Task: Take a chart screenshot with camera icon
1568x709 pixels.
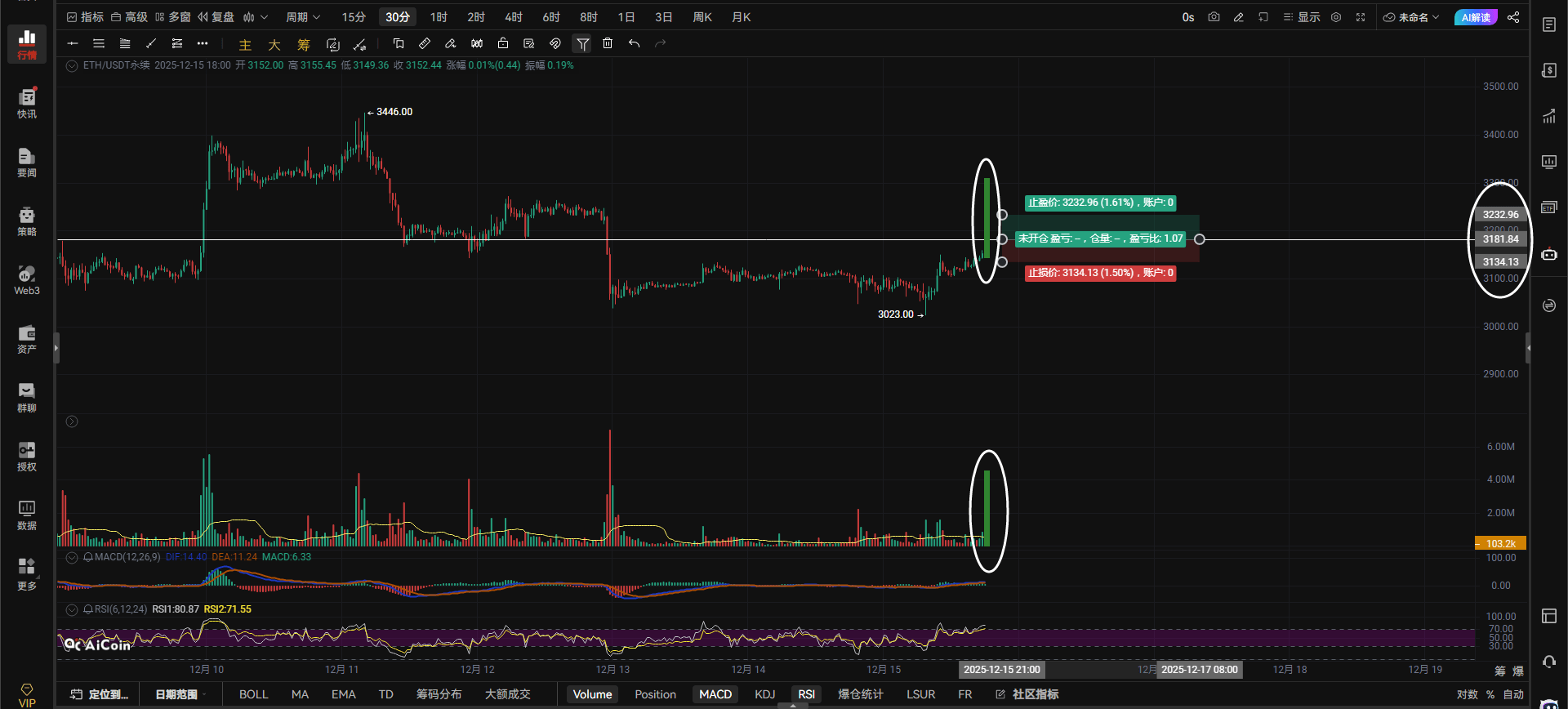Action: 1214,17
